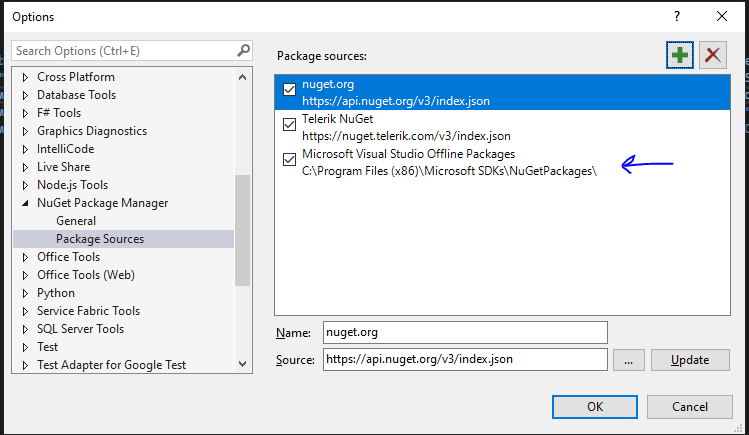Expand the Python options node
This screenshot has height=435, width=749.
coord(26,293)
